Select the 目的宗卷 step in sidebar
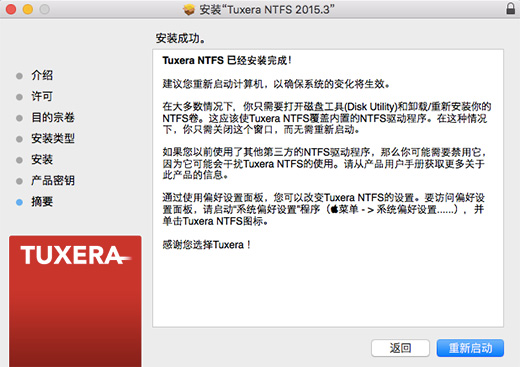 (53, 117)
